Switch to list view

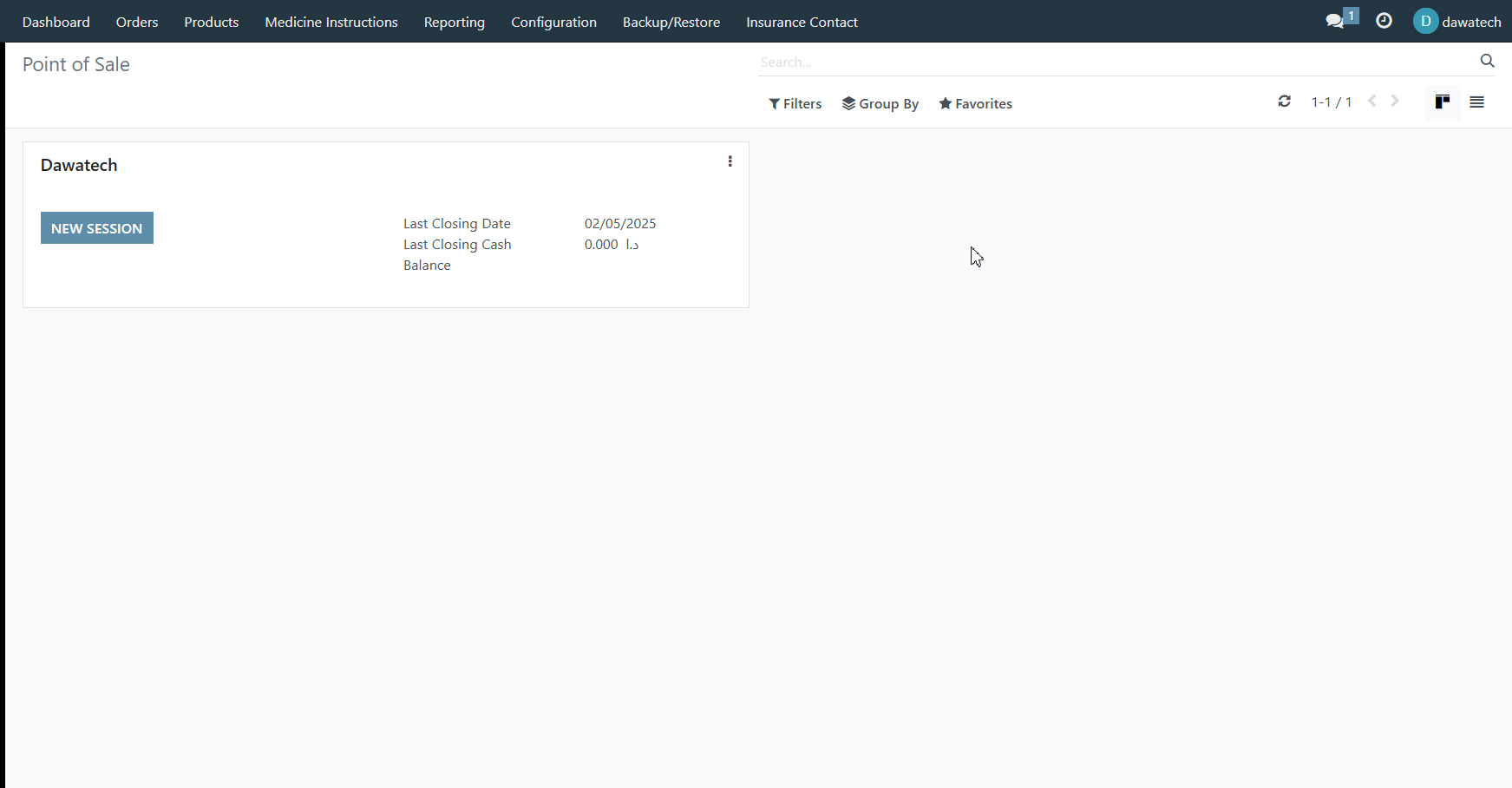tap(1477, 102)
